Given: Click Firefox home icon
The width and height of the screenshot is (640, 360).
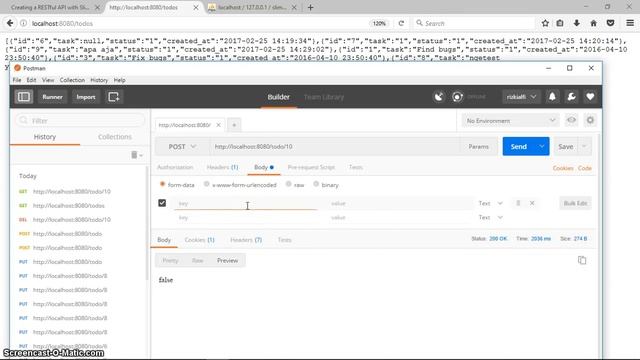Looking at the screenshot, I should click(593, 23).
